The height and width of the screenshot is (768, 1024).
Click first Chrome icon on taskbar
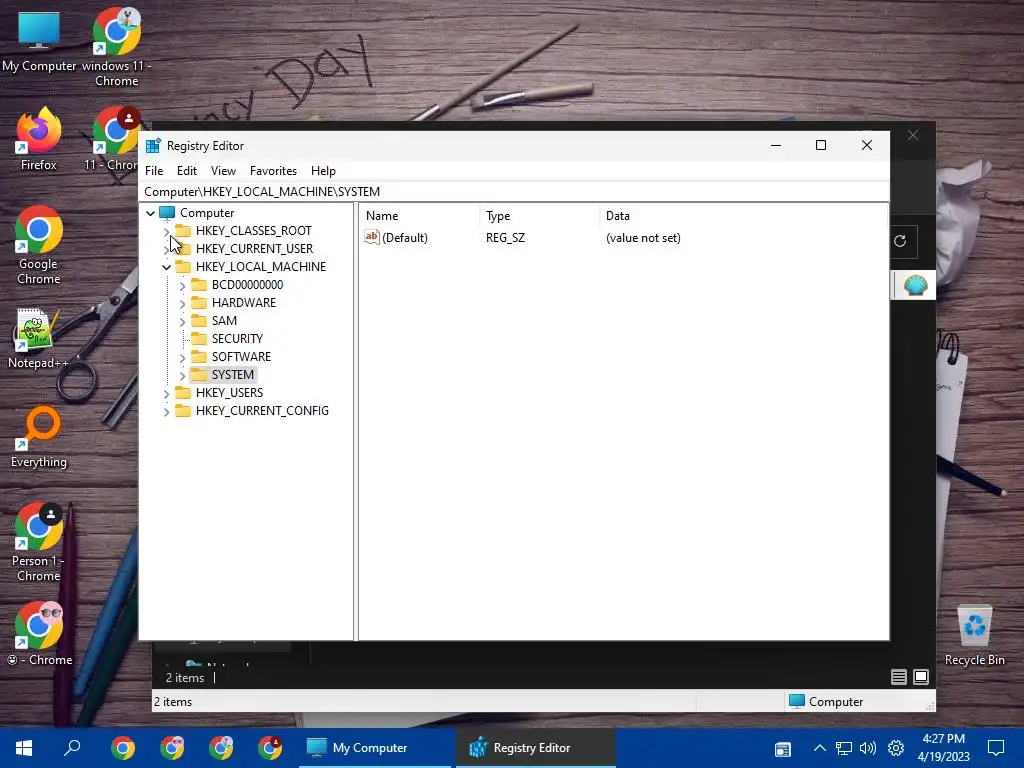[x=123, y=748]
